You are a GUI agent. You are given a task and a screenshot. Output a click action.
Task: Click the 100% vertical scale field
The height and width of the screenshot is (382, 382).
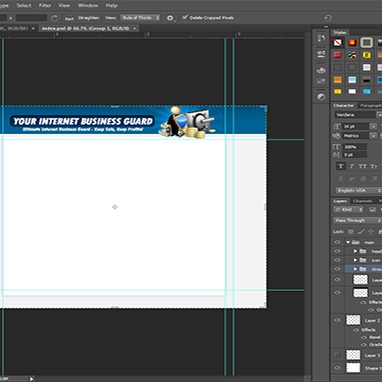[354, 147]
